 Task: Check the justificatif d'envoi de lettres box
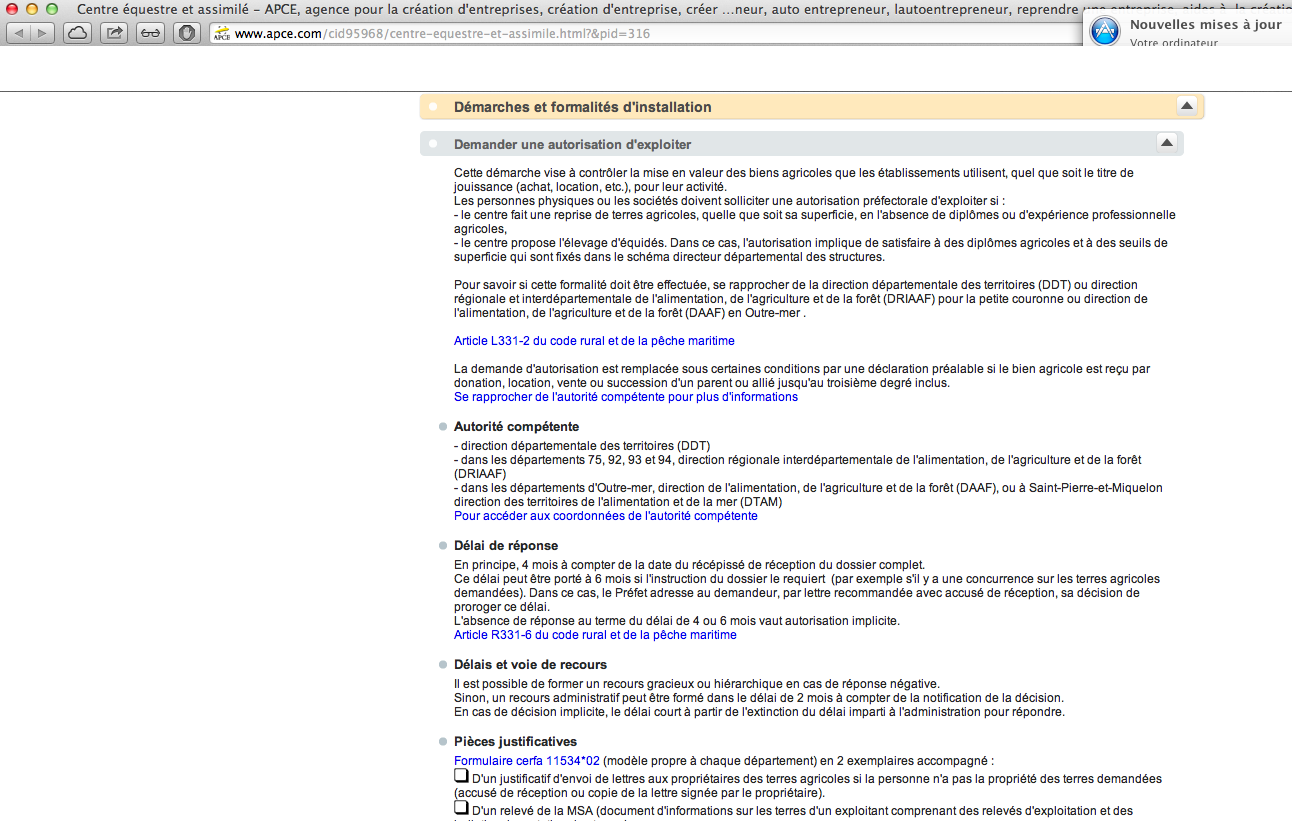point(461,776)
